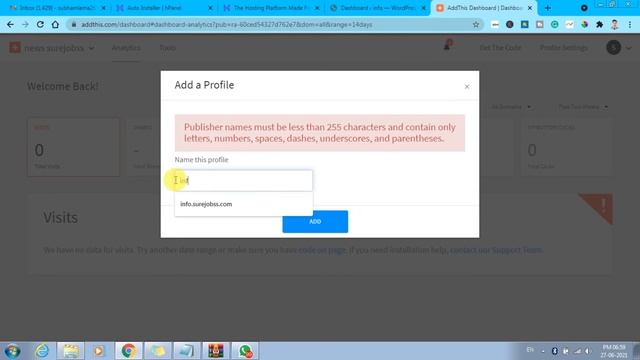Click the Get The Code link
This screenshot has width=640, height=360.
(x=500, y=48)
